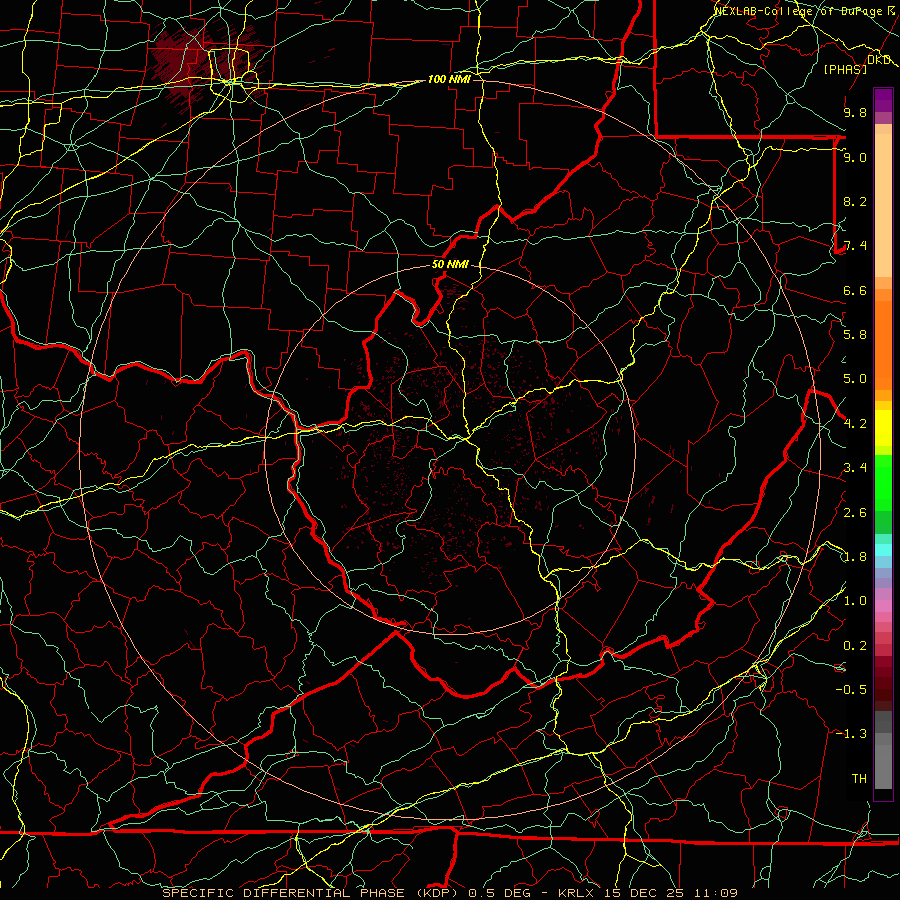Click the OKD label above the legend

(878, 59)
